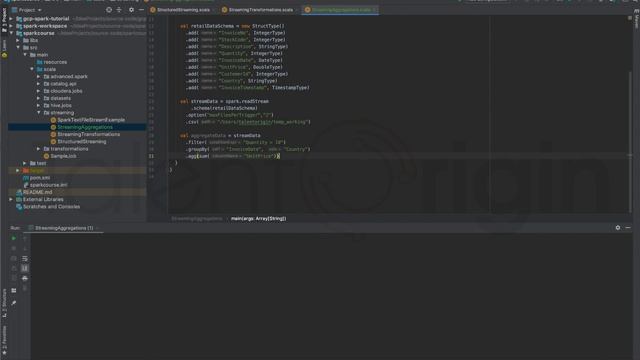Viewport: 640px width, 360px height.
Task: Place cursor on .filter code line
Action: coord(236,142)
